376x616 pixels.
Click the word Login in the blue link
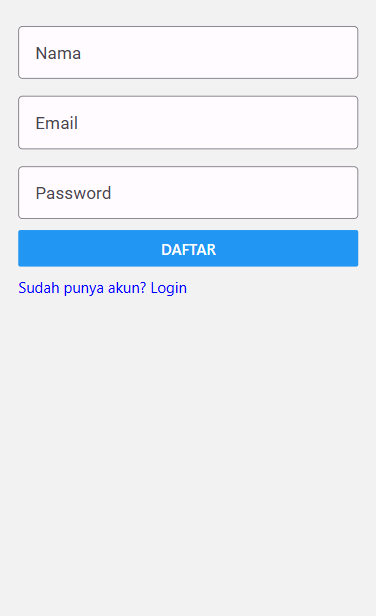[169, 288]
